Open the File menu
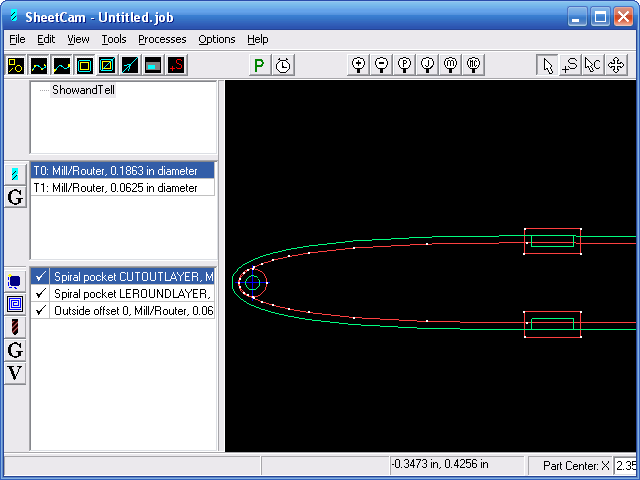This screenshot has height=480, width=640. point(17,40)
